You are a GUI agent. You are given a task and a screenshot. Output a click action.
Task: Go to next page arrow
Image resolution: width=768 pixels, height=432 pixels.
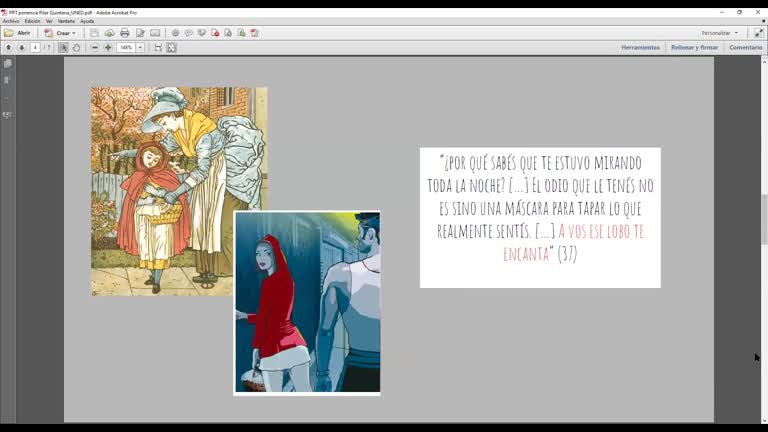(21, 47)
